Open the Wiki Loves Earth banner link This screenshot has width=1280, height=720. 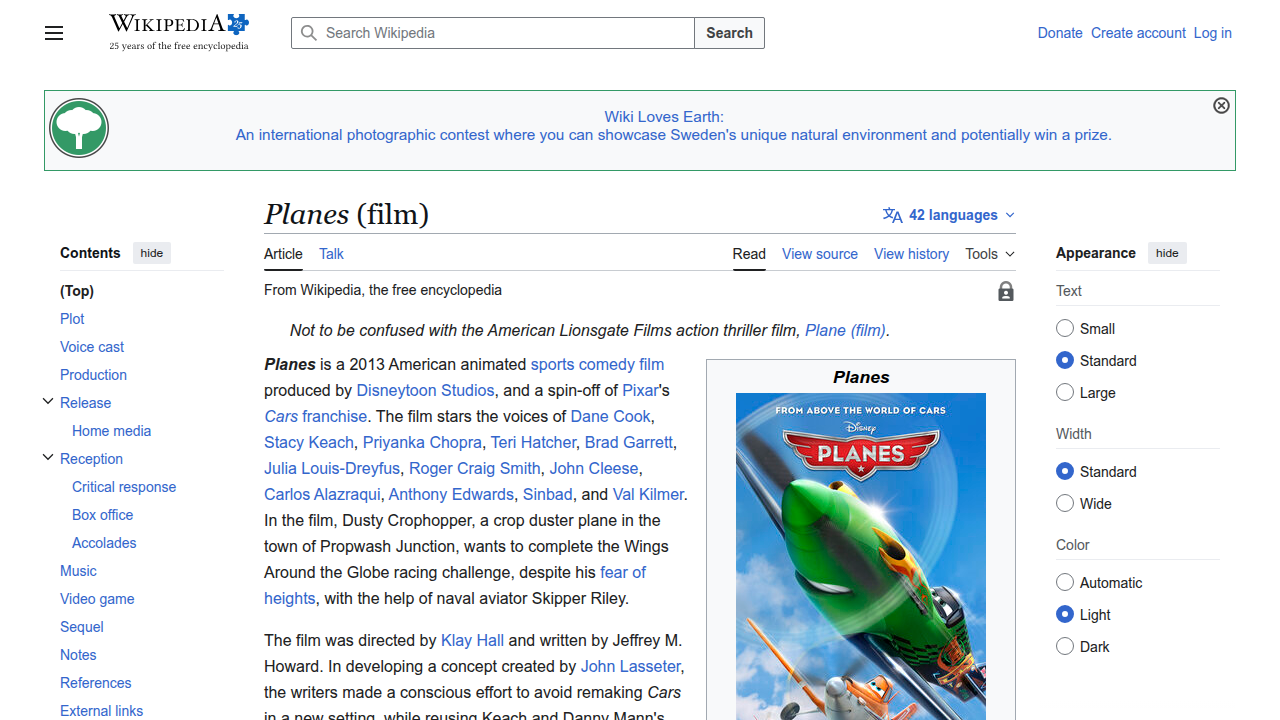click(x=673, y=126)
